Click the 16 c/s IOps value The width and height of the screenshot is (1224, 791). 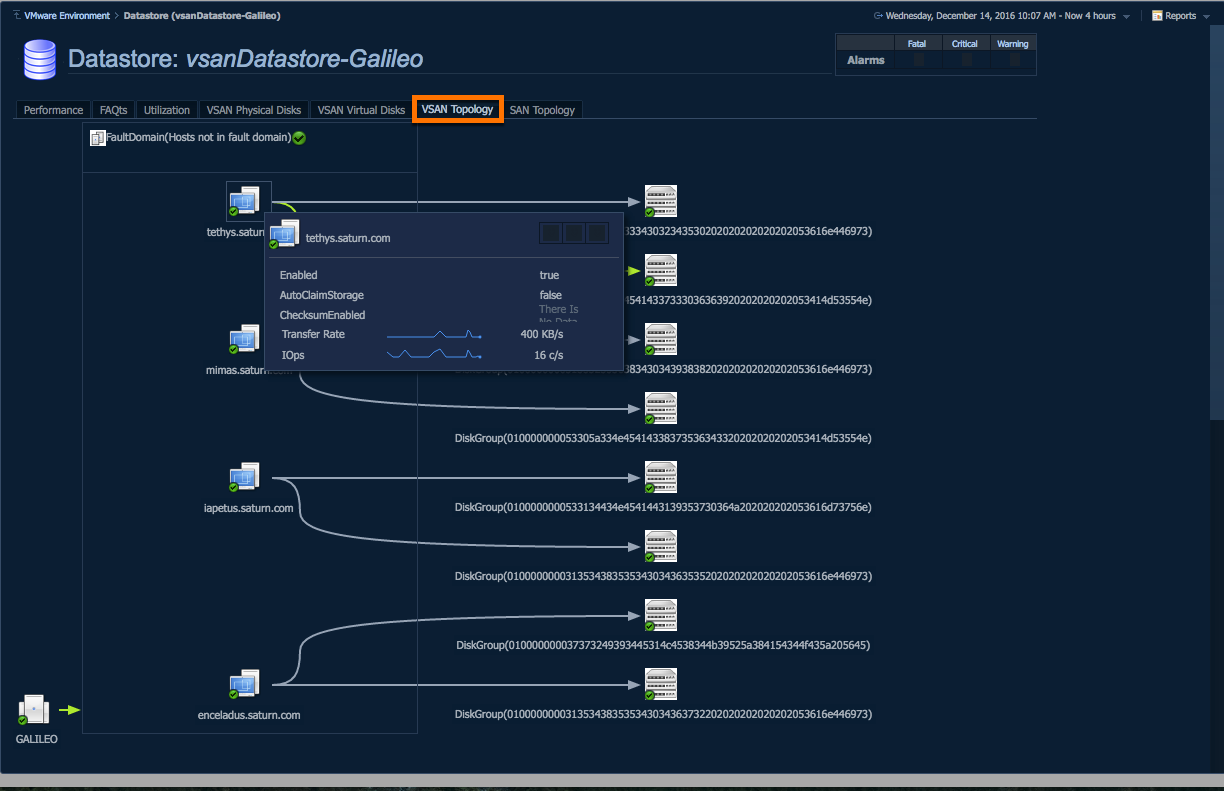548,354
